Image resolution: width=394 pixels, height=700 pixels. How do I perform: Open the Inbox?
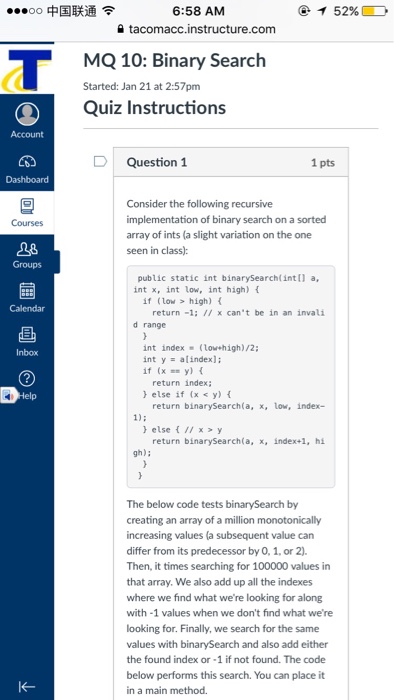27,341
